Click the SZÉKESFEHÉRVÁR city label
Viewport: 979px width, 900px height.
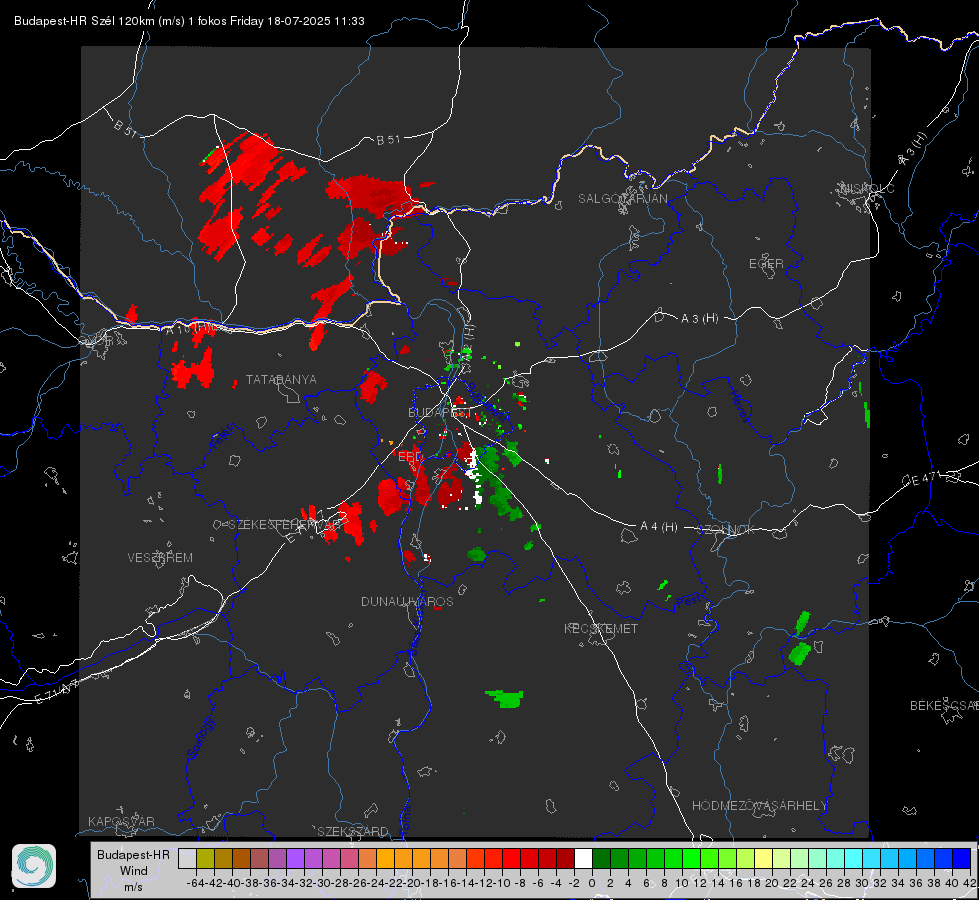pos(285,525)
